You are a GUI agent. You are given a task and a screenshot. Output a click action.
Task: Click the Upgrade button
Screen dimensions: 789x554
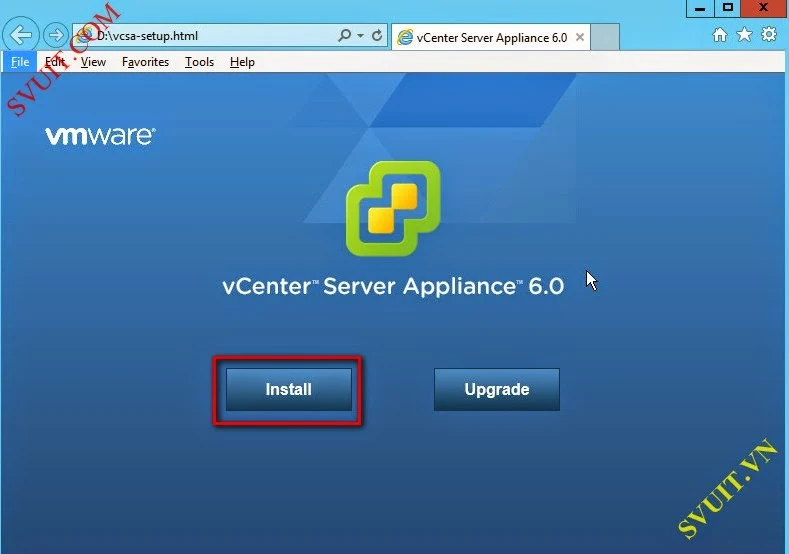[x=497, y=389]
